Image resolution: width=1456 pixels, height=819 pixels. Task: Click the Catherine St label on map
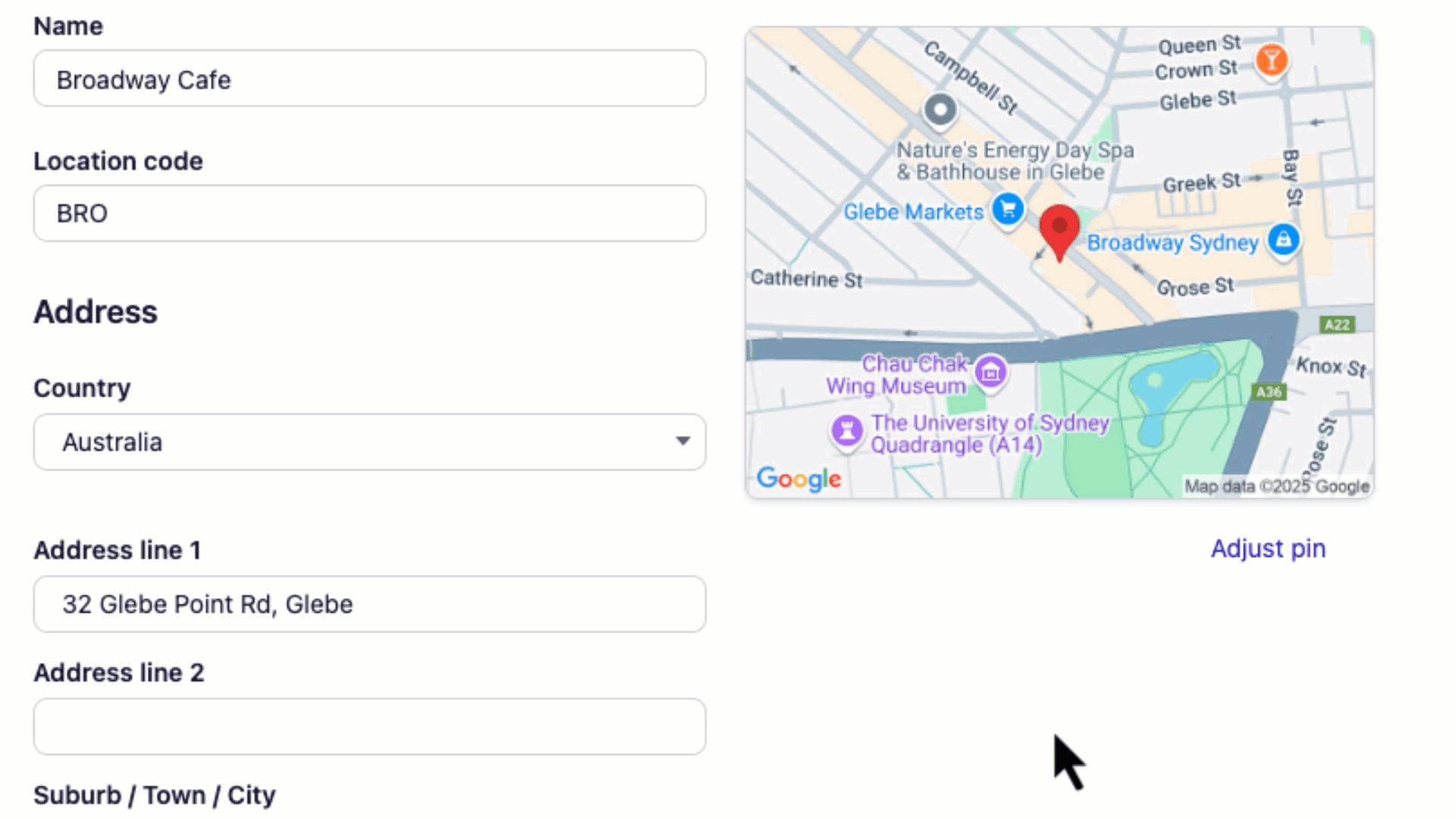pyautogui.click(x=806, y=279)
